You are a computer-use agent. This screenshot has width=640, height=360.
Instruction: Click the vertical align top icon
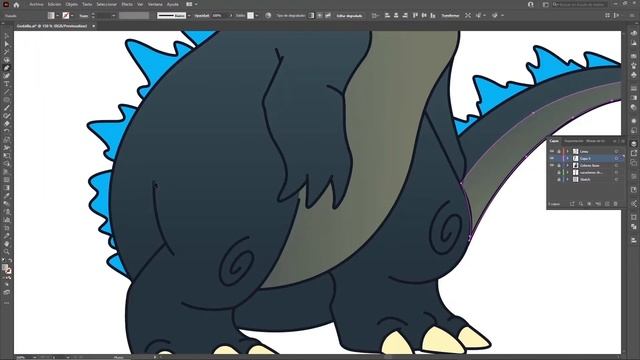[416, 16]
